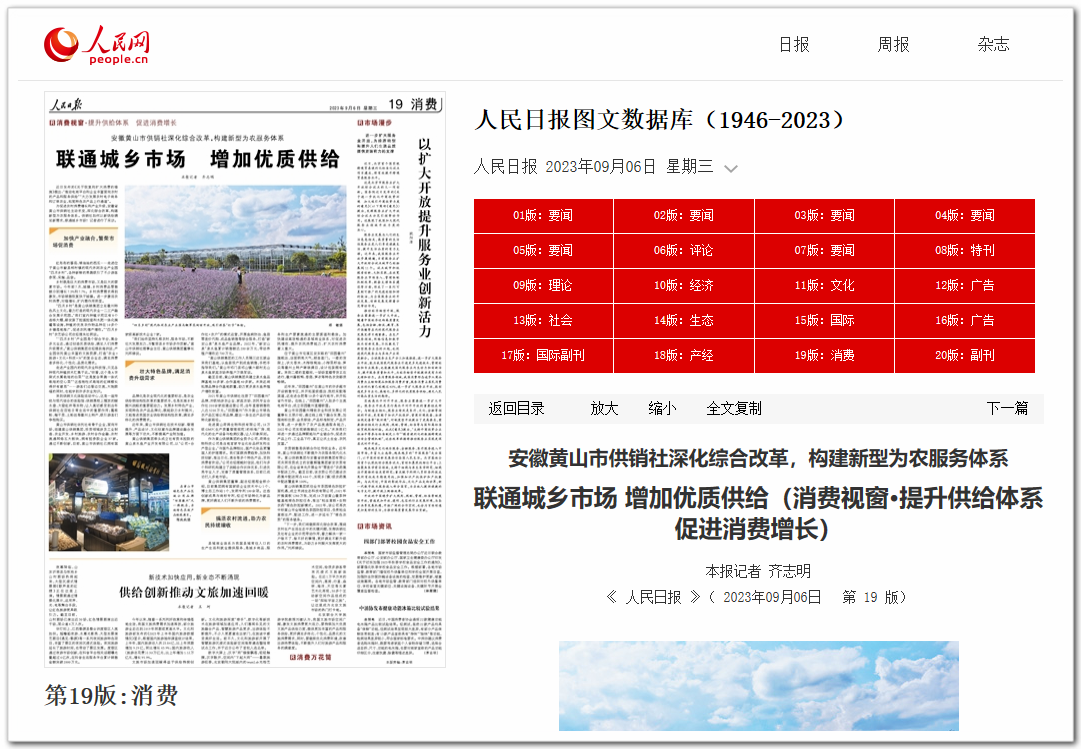Click the sky article image below byline

(758, 685)
